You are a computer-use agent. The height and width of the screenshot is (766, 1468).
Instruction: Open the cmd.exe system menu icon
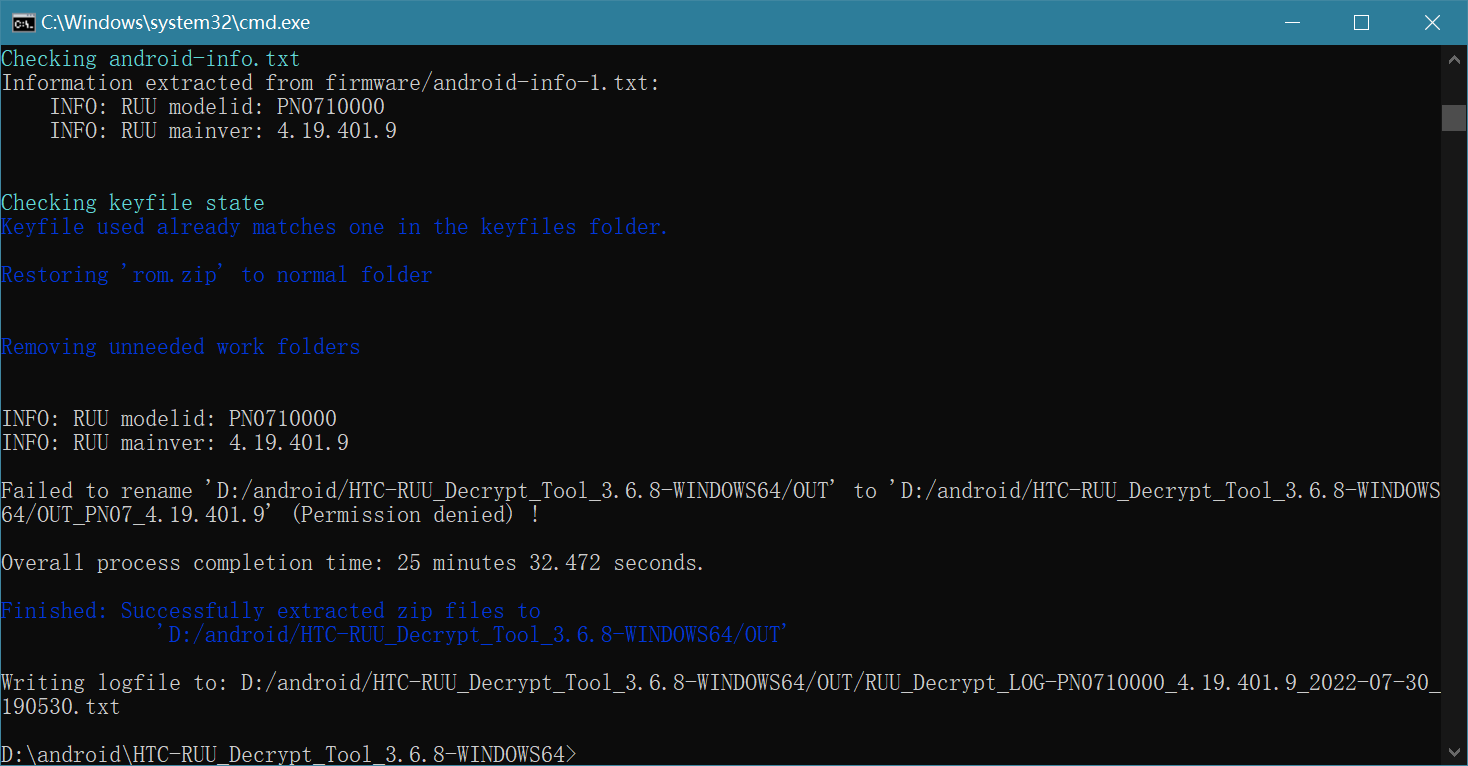22,22
